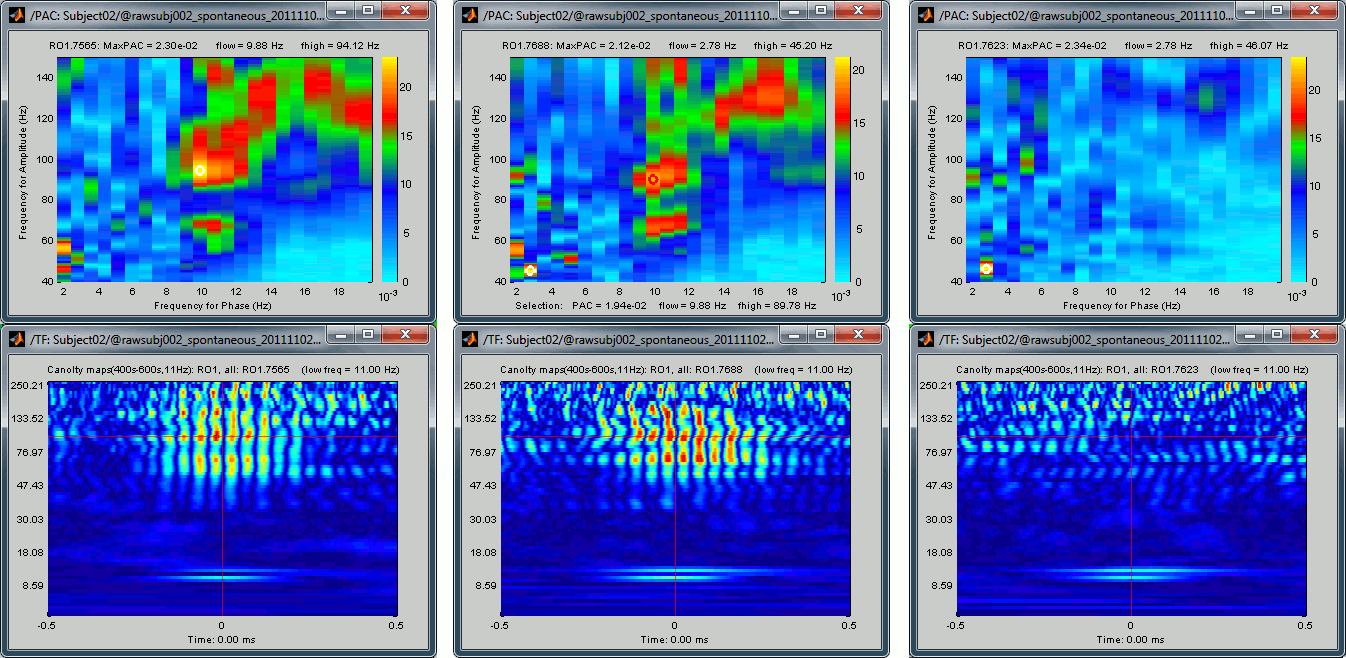The height and width of the screenshot is (658, 1346).
Task: Click the MATLAB icon of the PAC RO1.7623 window
Action: pyautogui.click(x=925, y=15)
